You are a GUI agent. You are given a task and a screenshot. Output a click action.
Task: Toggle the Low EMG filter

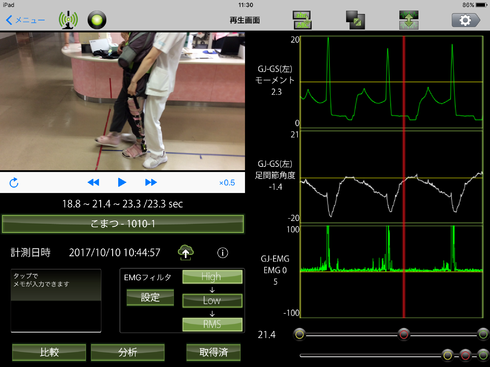click(212, 301)
